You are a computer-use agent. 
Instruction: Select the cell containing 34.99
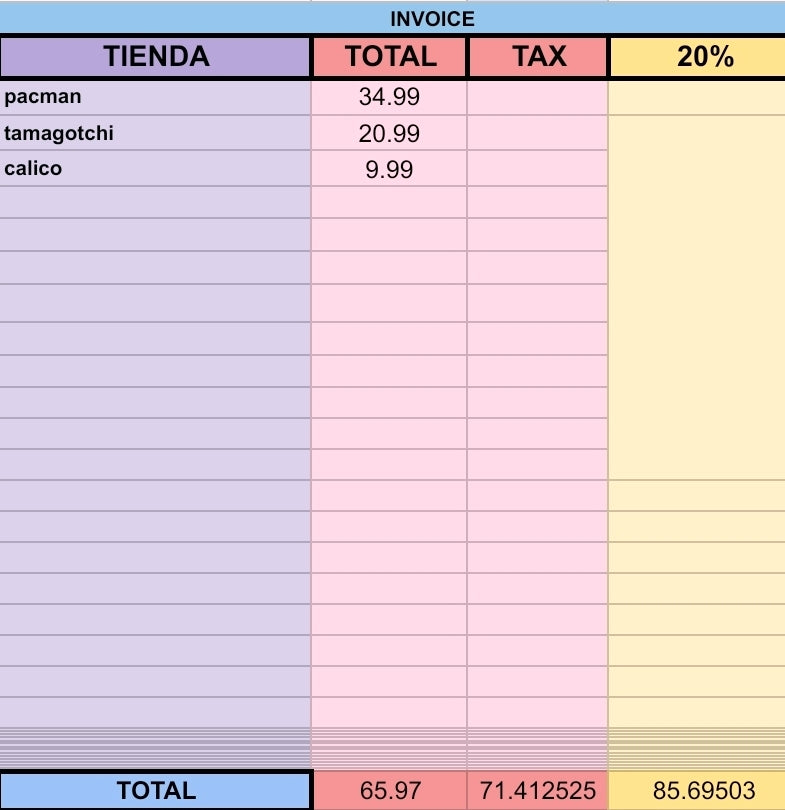(389, 97)
